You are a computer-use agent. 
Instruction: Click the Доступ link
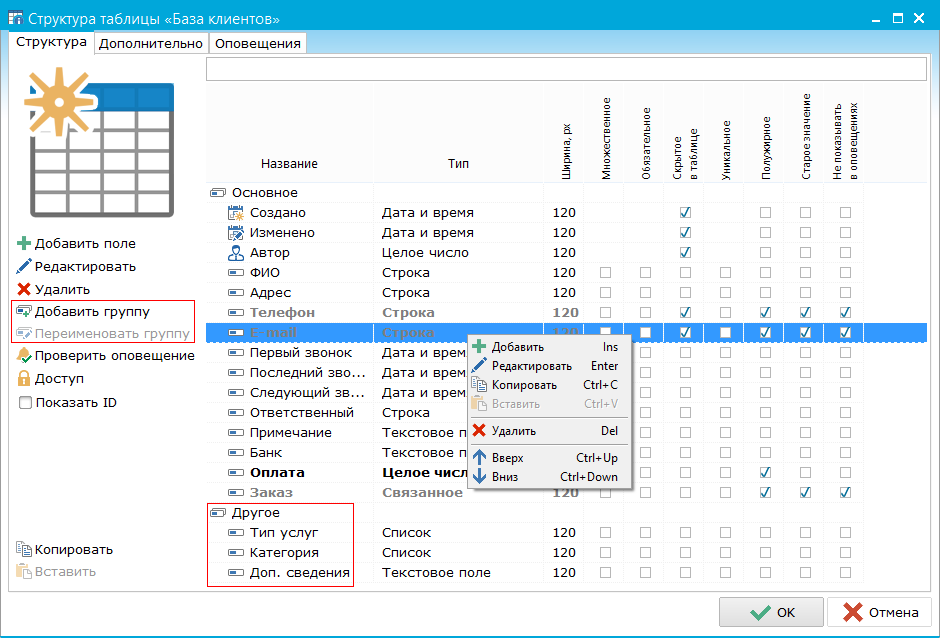[x=59, y=378]
